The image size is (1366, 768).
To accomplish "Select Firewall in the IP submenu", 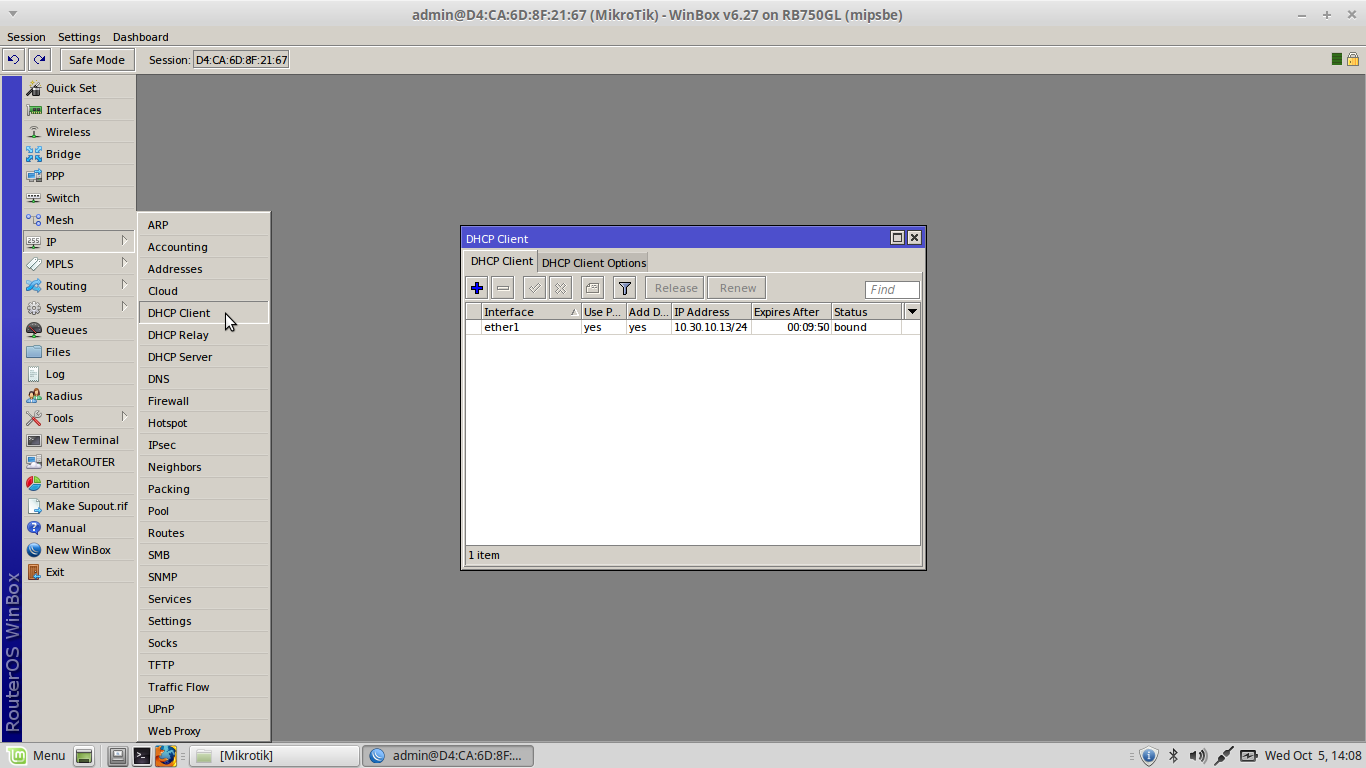I will [x=204, y=401].
